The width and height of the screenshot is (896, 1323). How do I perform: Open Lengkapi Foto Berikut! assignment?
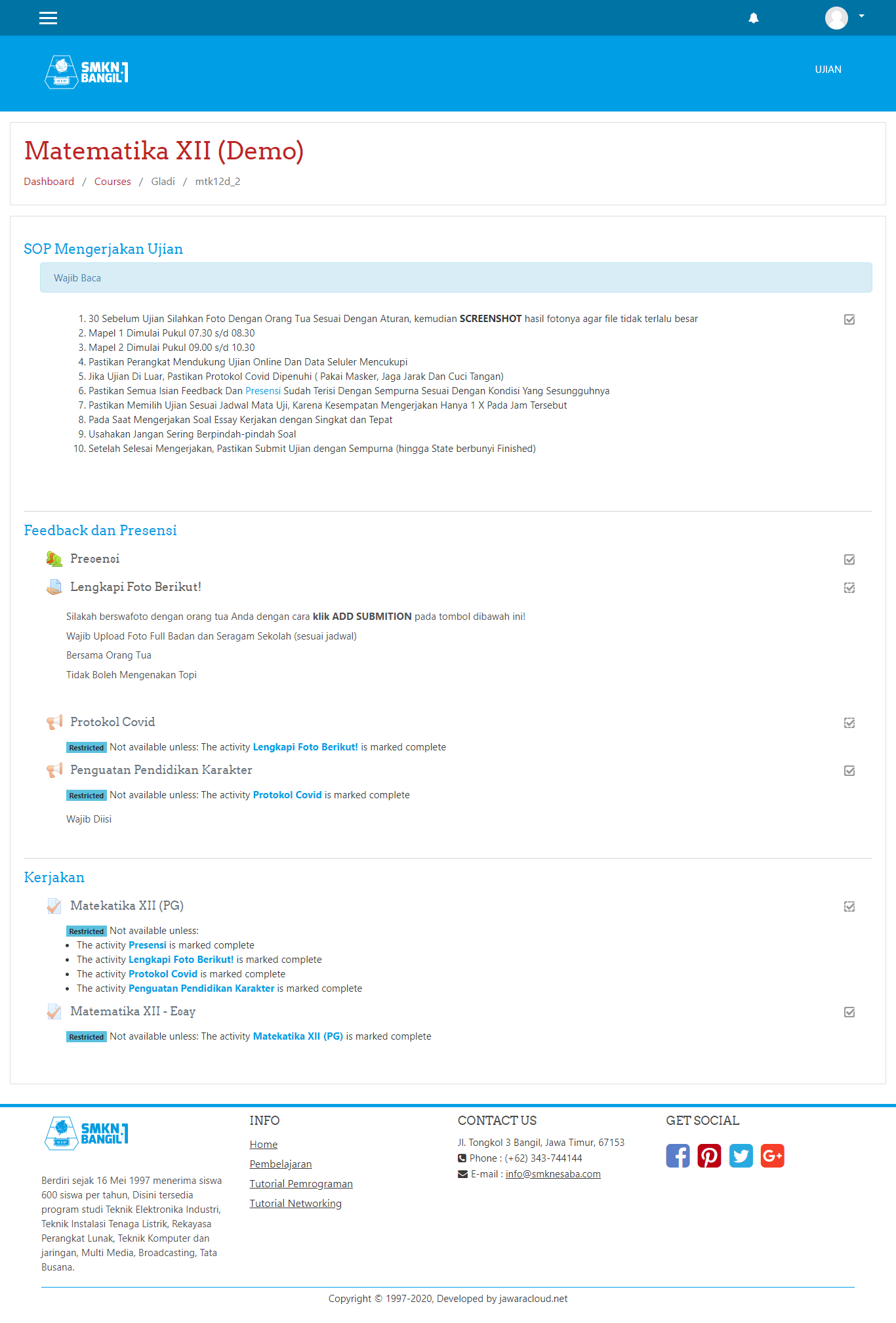[x=136, y=587]
